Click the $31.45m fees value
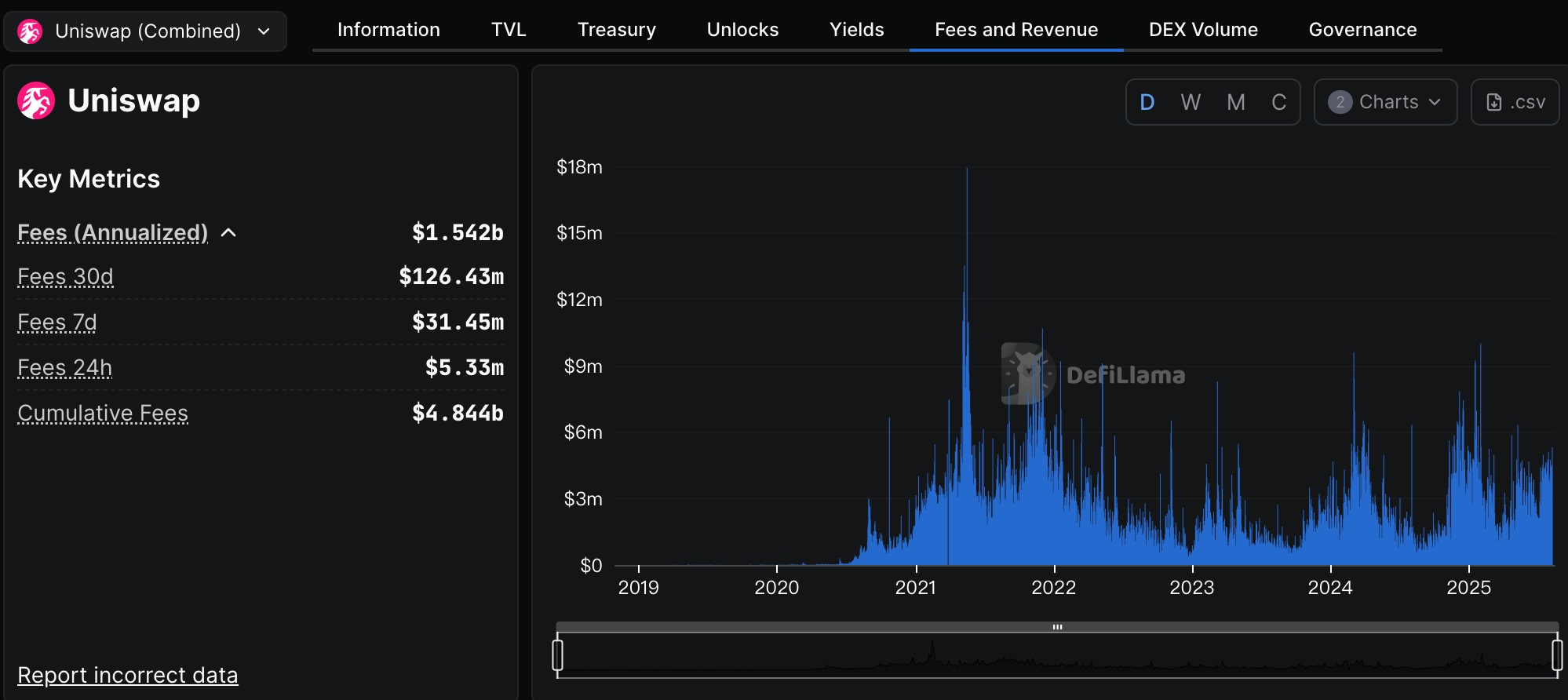 tap(458, 323)
